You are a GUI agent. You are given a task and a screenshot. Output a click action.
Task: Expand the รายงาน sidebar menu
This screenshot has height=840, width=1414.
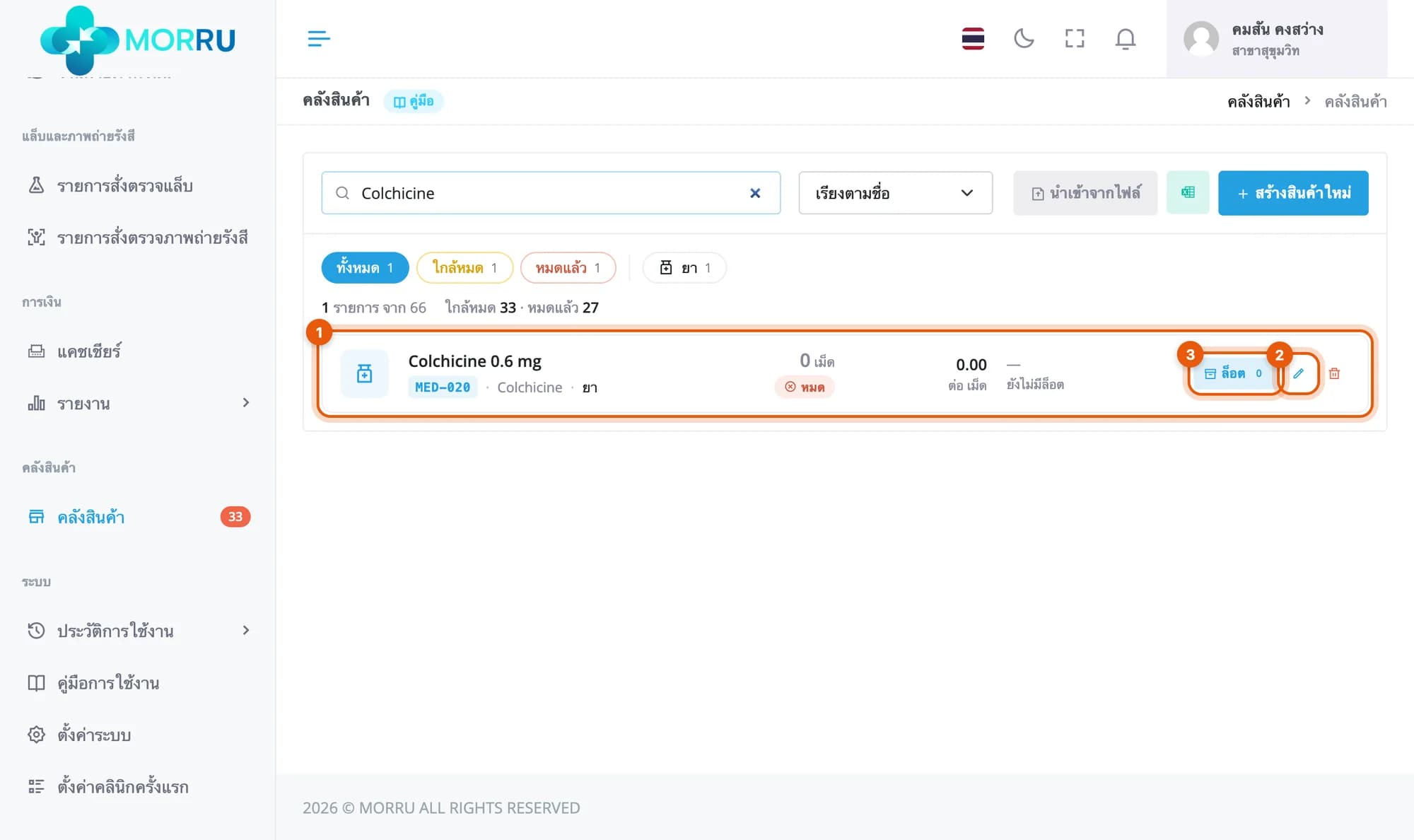coord(138,403)
